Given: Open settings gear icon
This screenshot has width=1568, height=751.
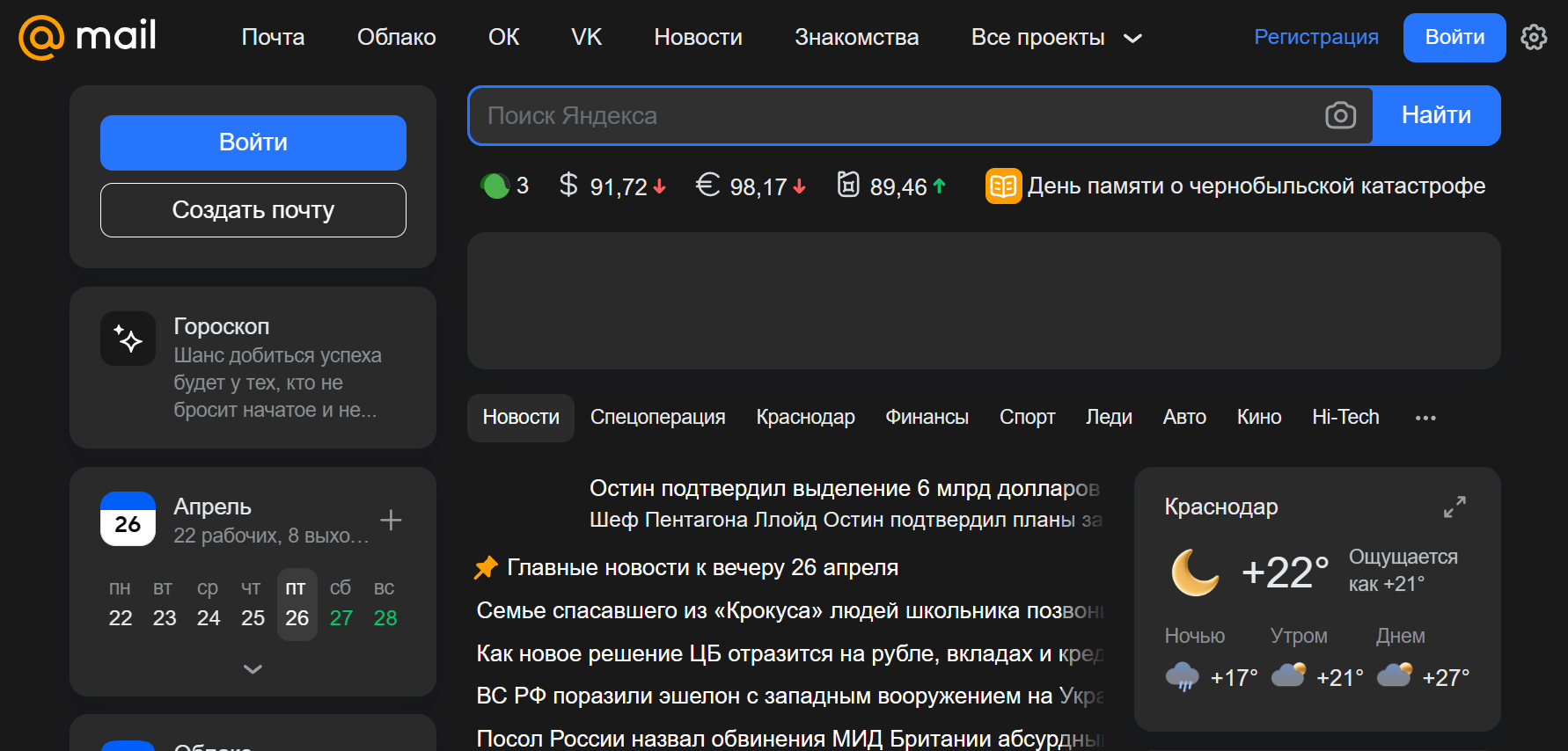Looking at the screenshot, I should (1534, 37).
